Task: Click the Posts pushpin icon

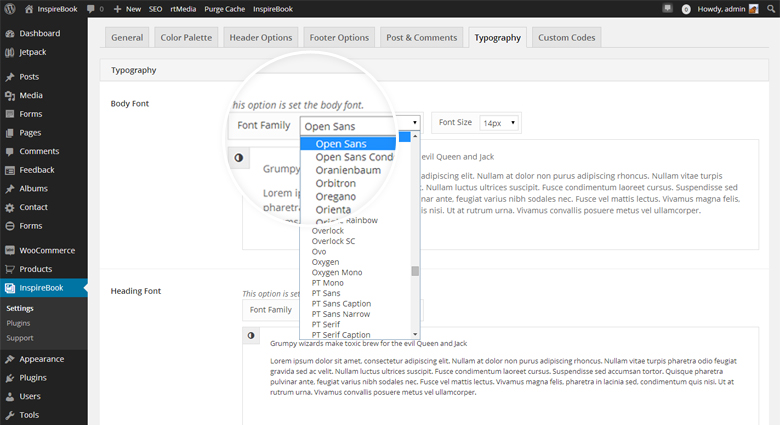Action: [9, 77]
